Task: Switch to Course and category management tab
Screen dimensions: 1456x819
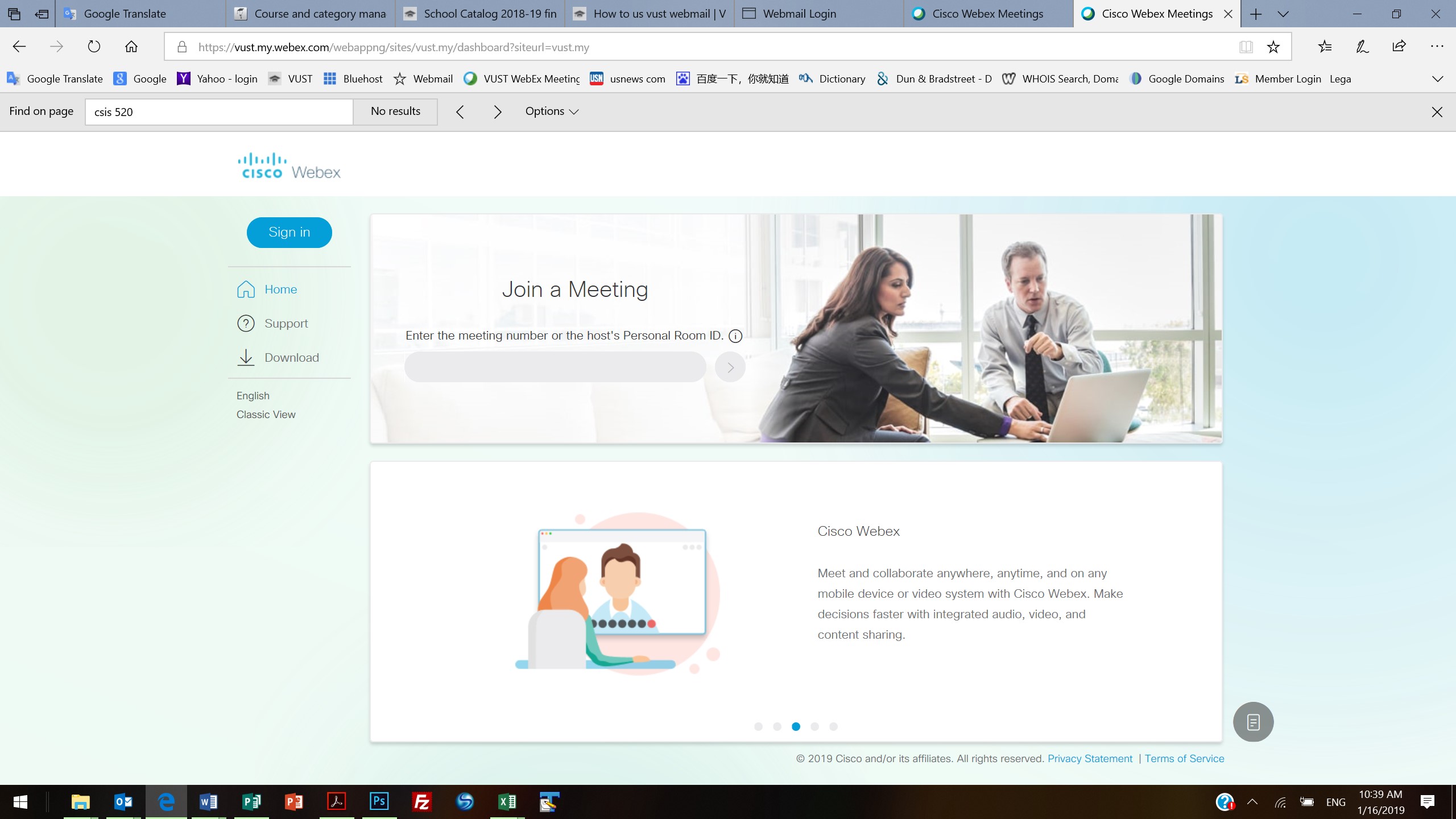Action: 311,14
